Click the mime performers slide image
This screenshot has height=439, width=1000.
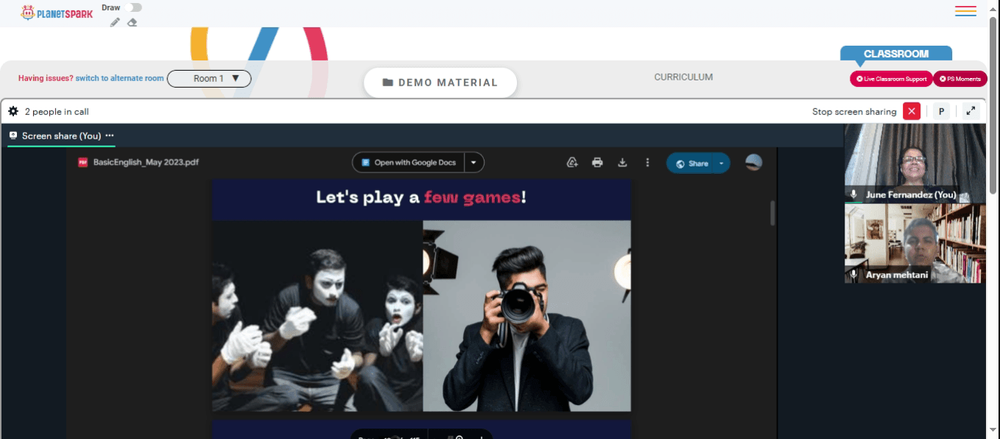[318, 316]
